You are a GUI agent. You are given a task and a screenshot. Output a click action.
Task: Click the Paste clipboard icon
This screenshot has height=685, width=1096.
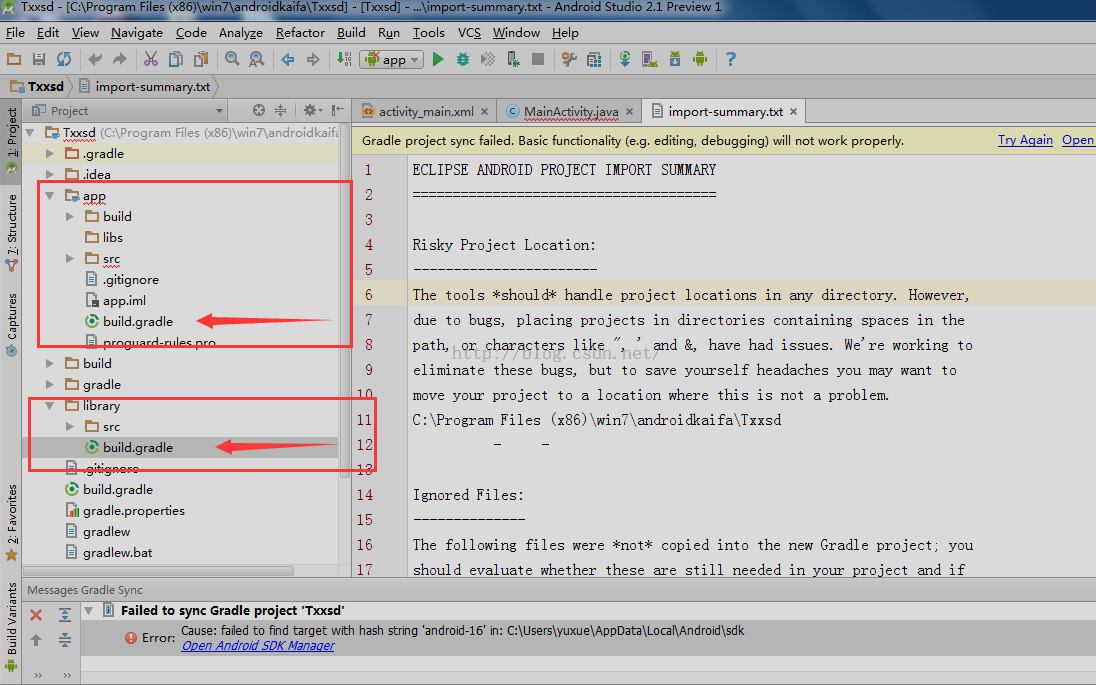point(201,59)
